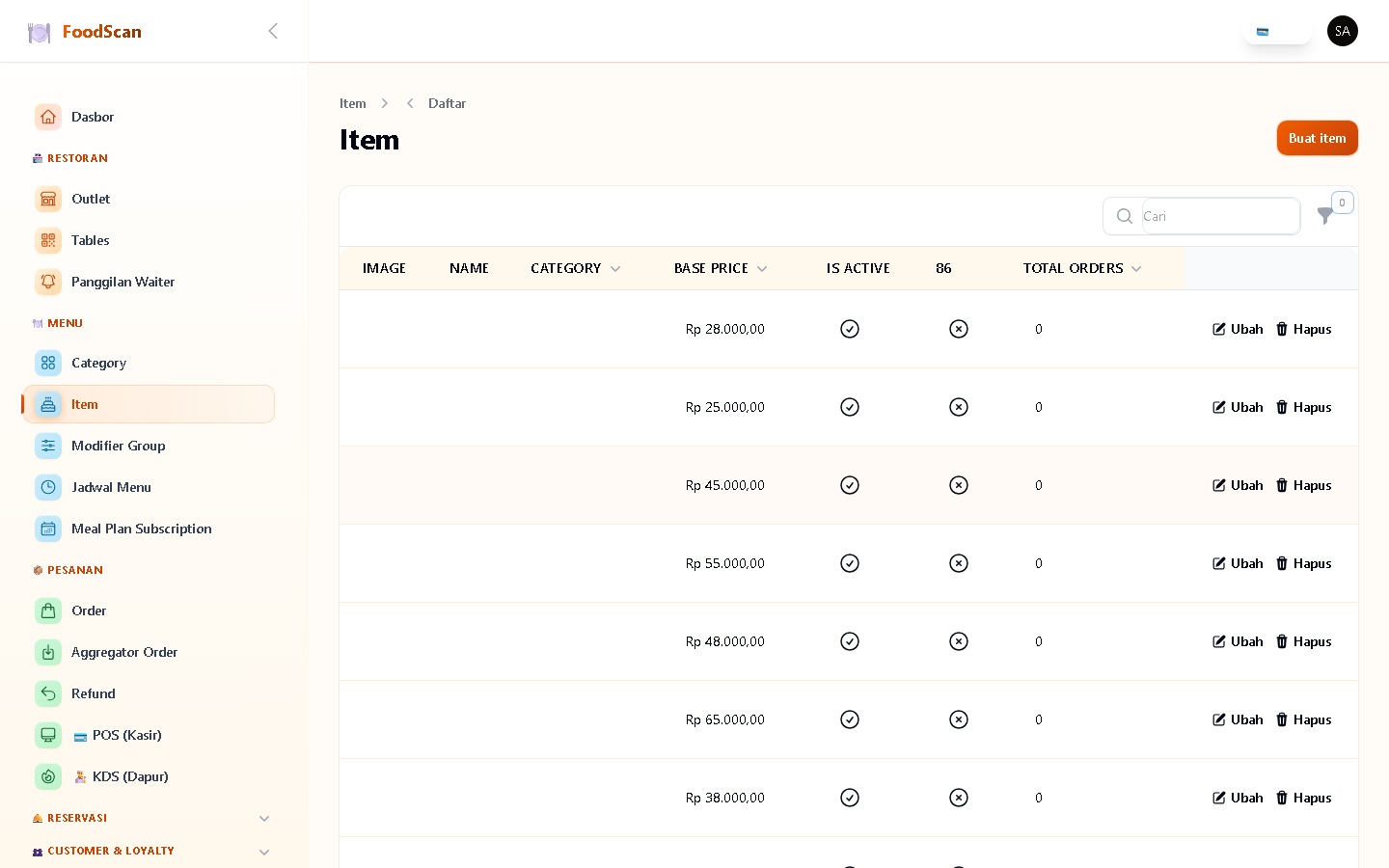1389x868 pixels.
Task: Click the edit pencil icon in Rp 25.000,00 row
Action: click(x=1219, y=407)
